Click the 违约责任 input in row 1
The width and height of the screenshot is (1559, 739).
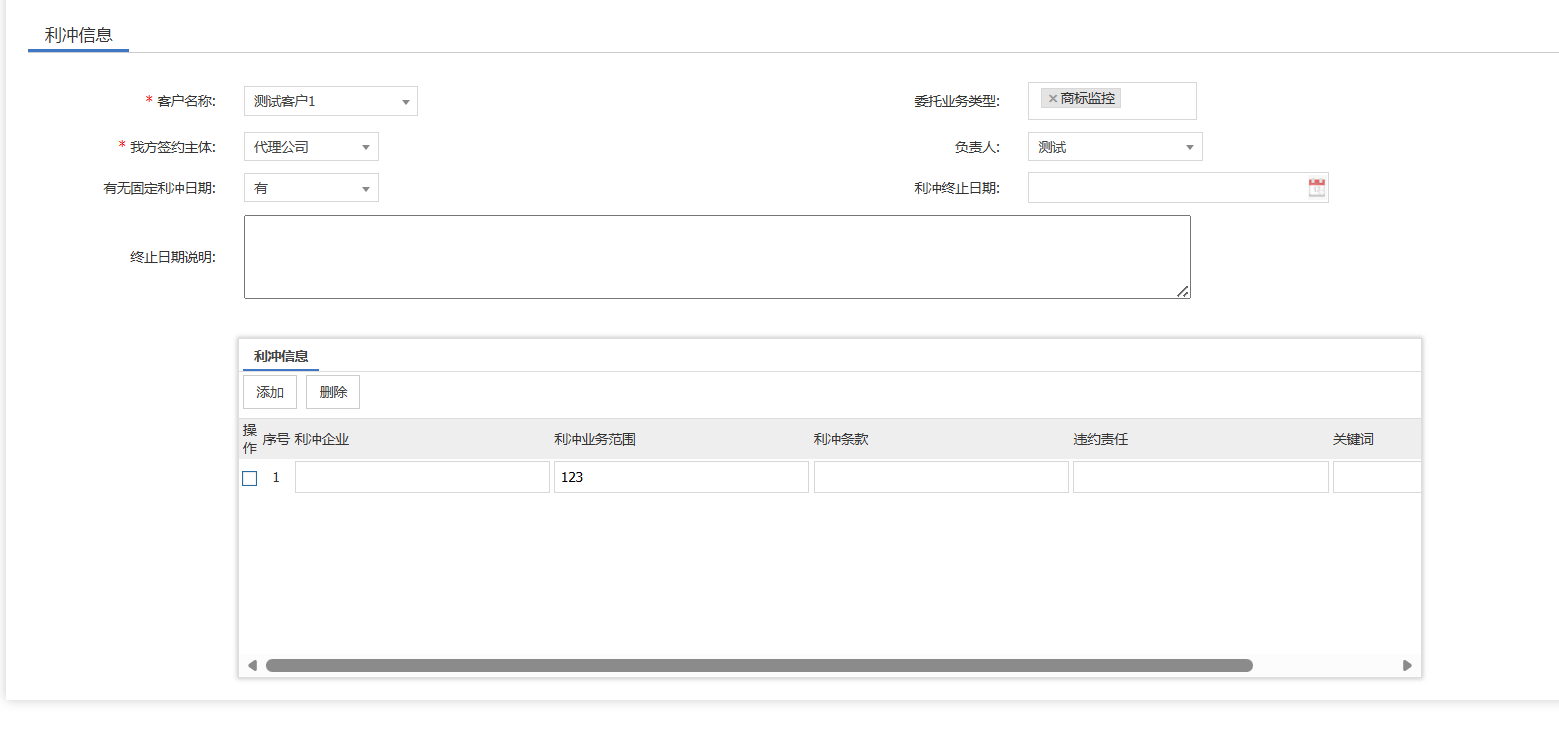1201,477
